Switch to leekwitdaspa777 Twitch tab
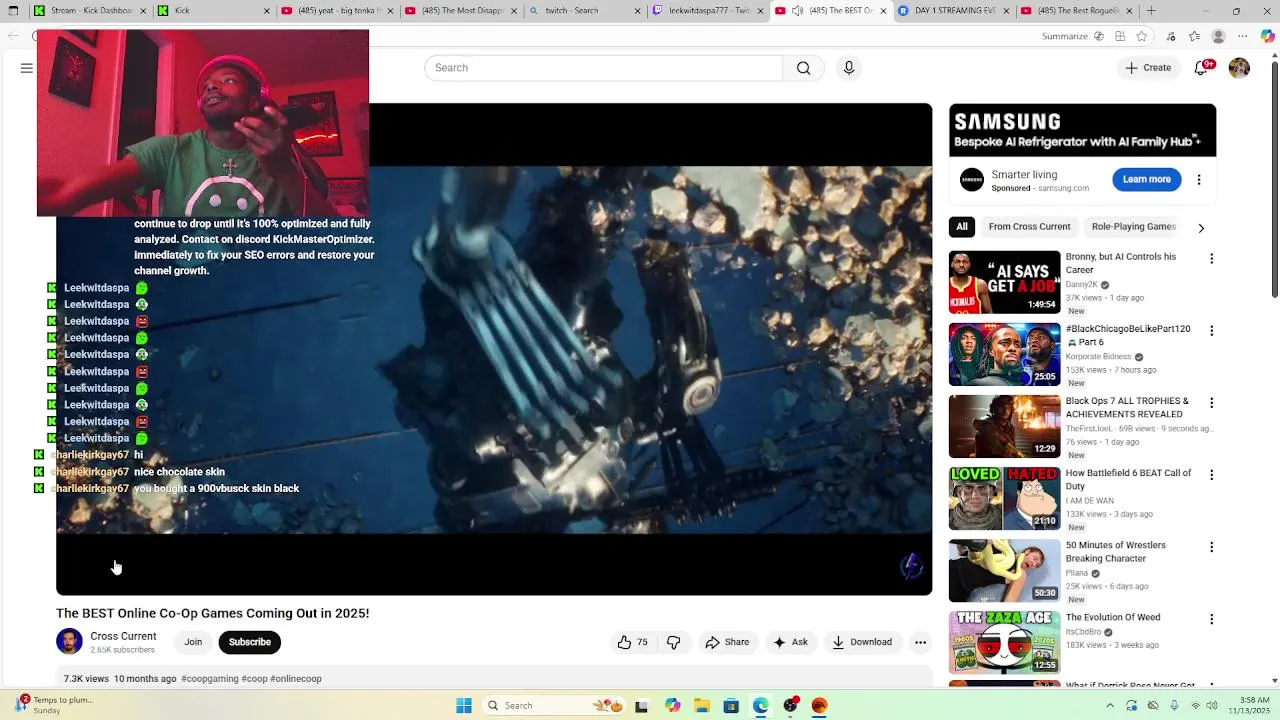Viewport: 1280px width, 720px height. pos(708,11)
